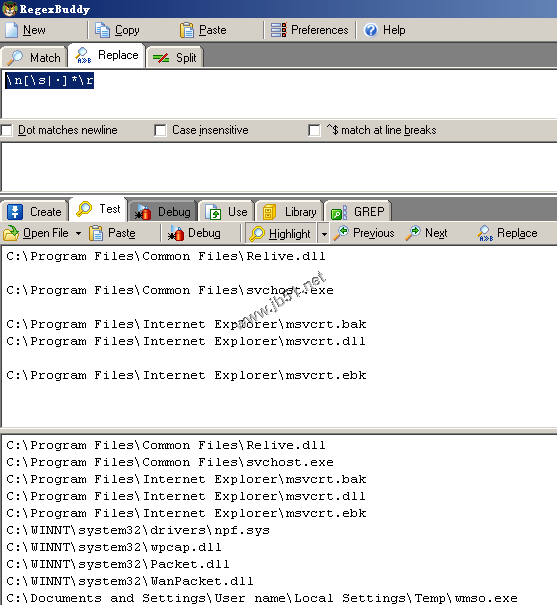Click inside the replacement text field
This screenshot has width=557, height=605.
pos(279,166)
